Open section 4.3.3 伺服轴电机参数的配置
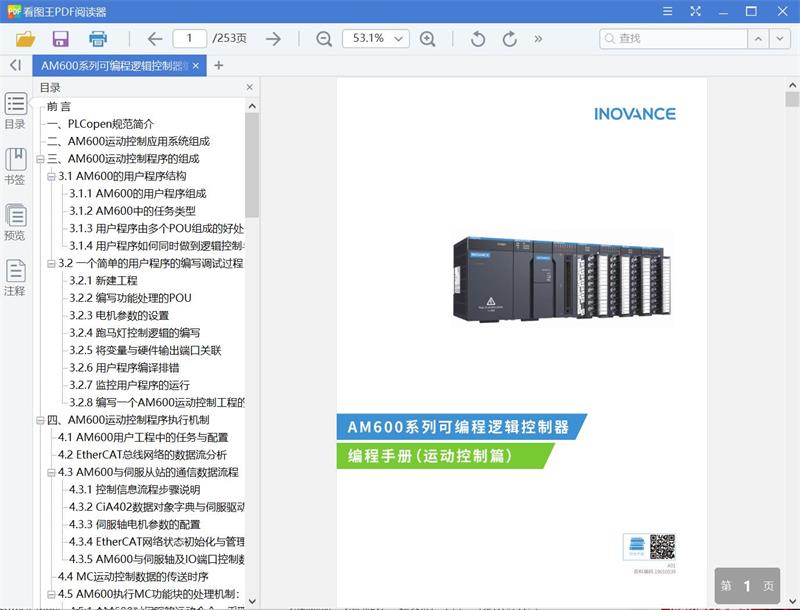 tap(135, 524)
